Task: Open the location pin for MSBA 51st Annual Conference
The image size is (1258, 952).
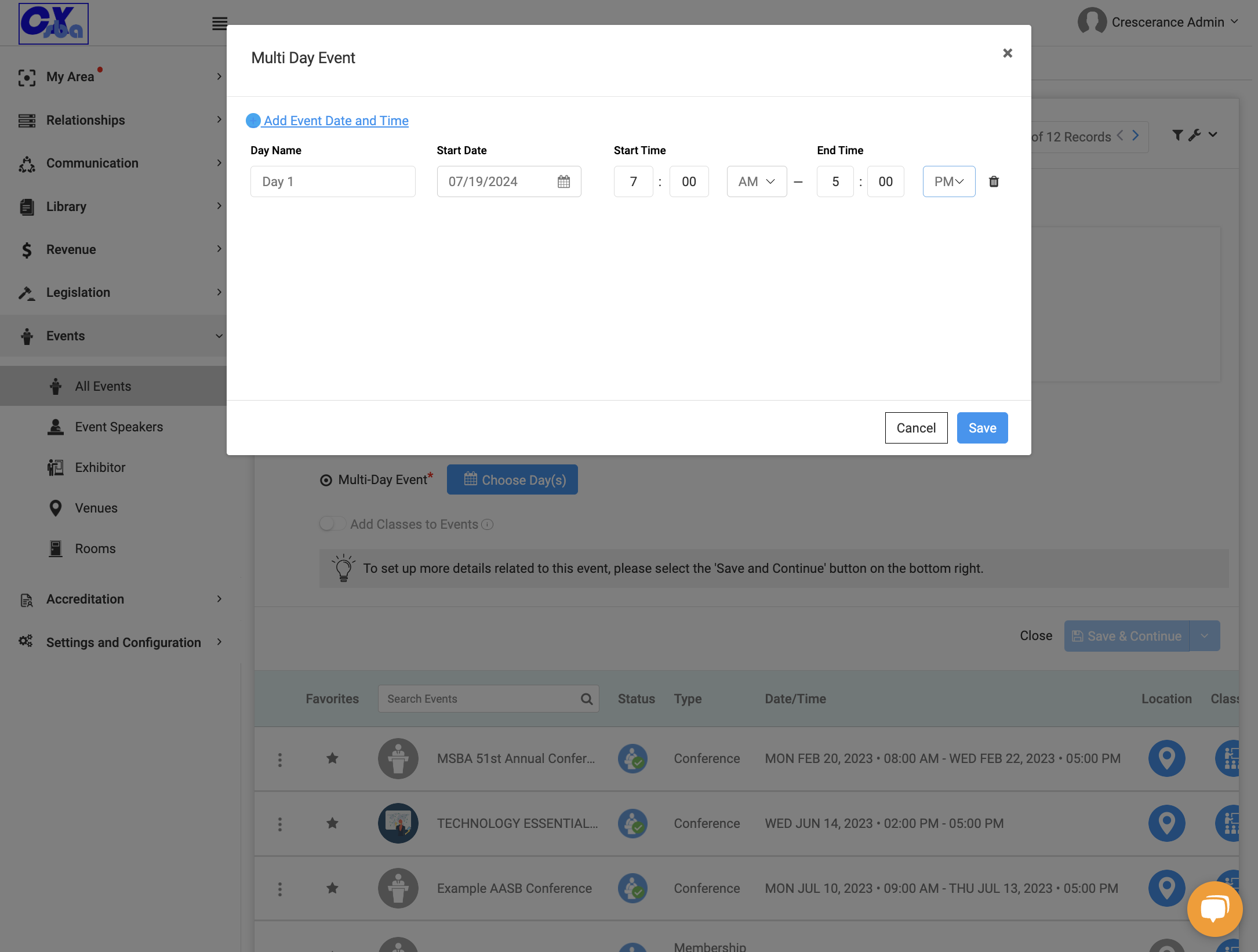Action: click(x=1166, y=758)
